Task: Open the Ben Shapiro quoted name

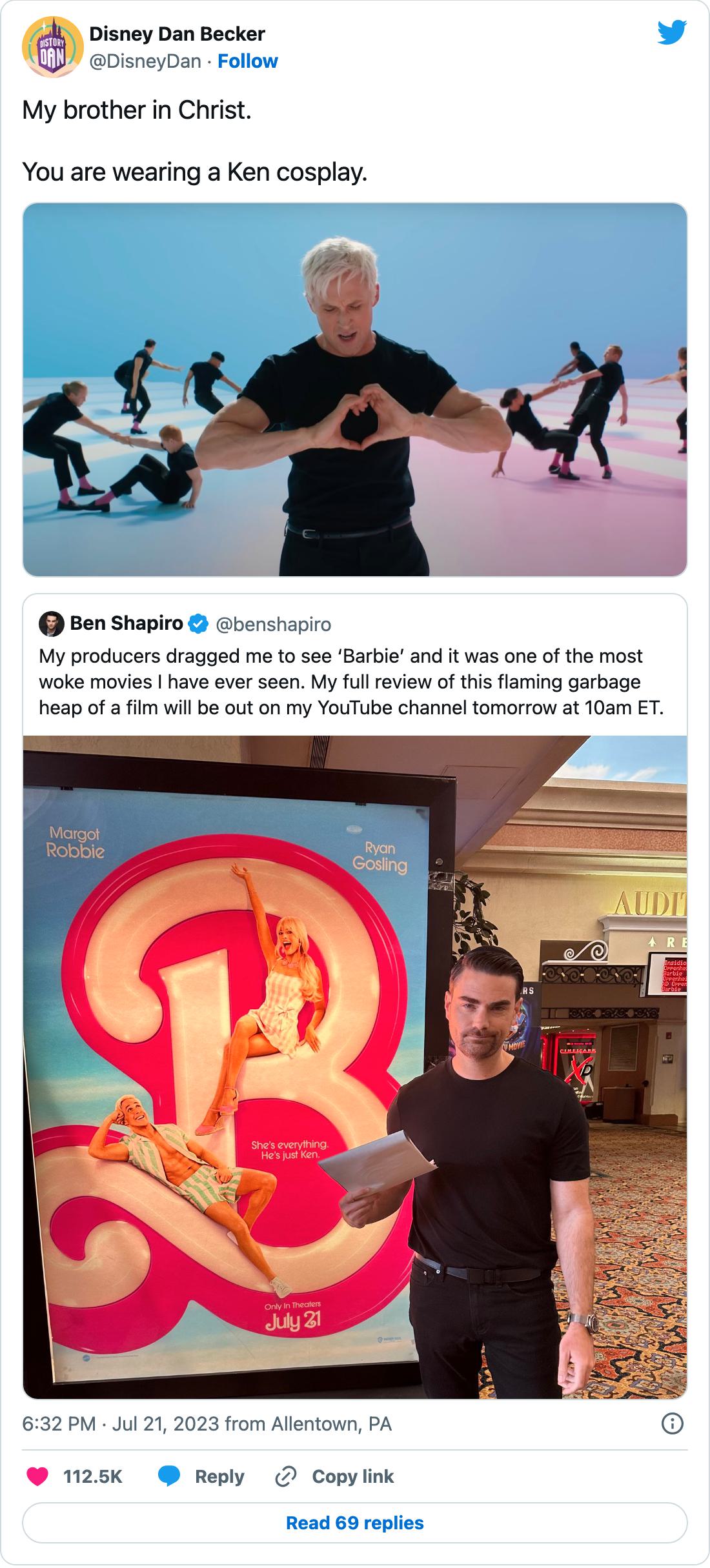Action: pos(127,623)
